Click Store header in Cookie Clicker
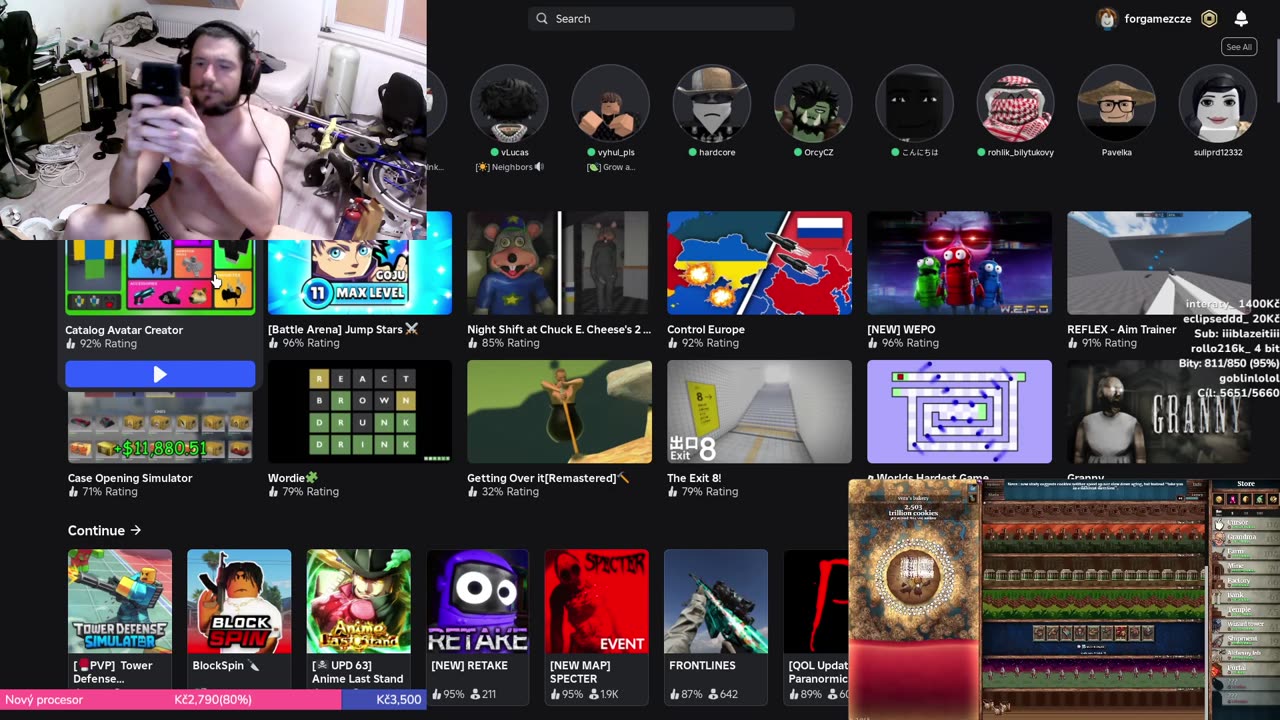The height and width of the screenshot is (720, 1280). pyautogui.click(x=1246, y=484)
